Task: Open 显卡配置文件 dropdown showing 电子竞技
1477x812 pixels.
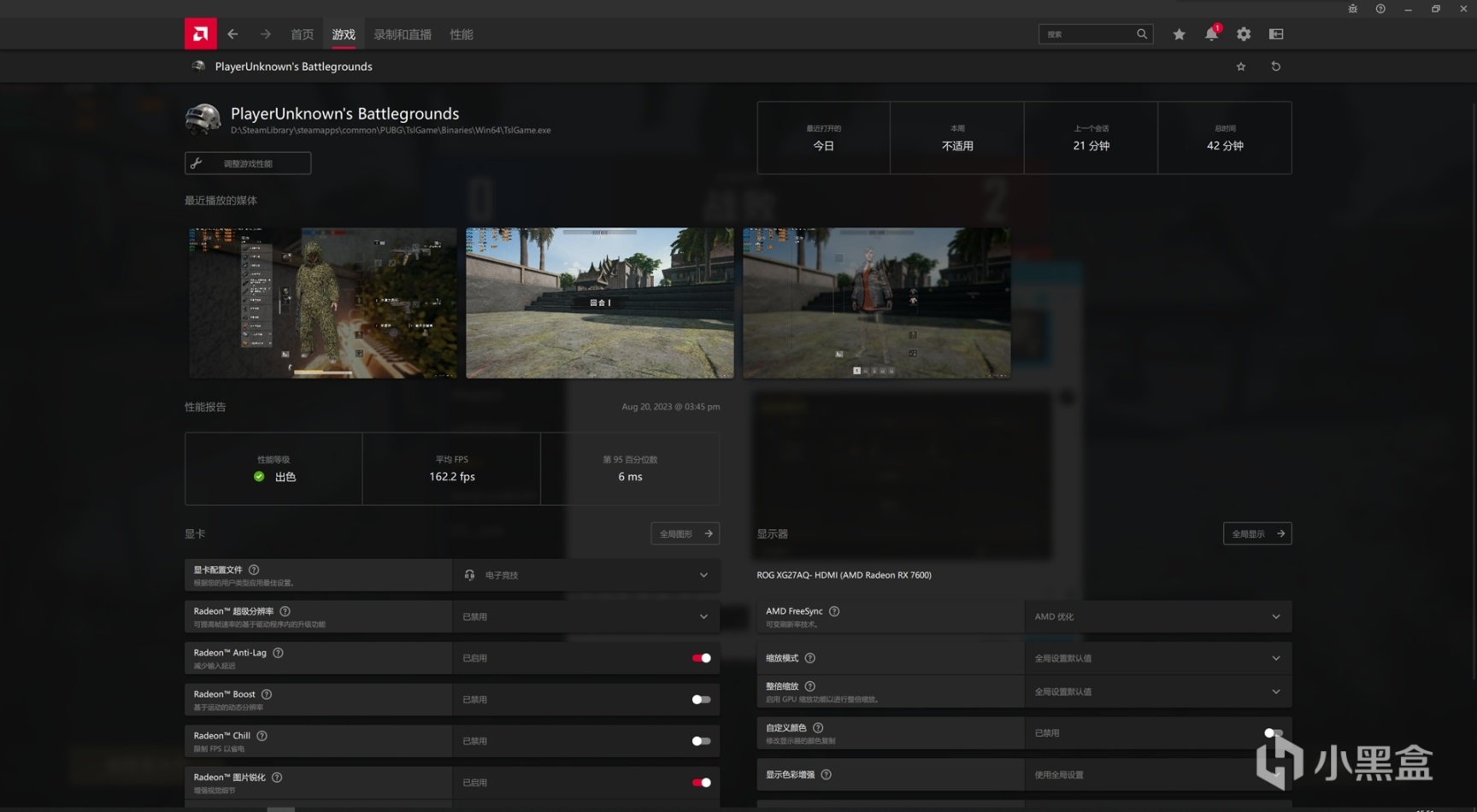Action: pos(586,575)
